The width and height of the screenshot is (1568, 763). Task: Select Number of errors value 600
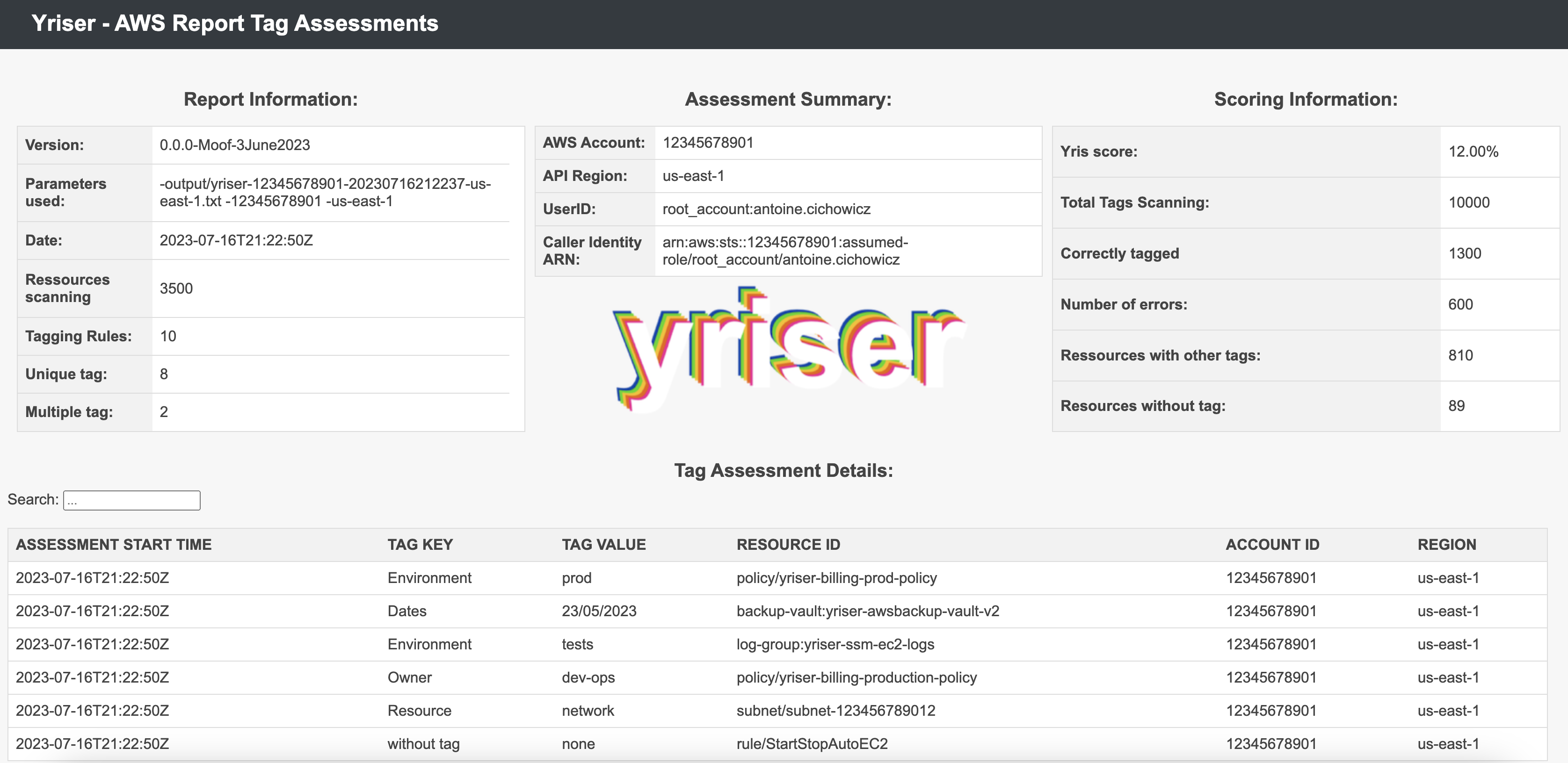tap(1460, 304)
